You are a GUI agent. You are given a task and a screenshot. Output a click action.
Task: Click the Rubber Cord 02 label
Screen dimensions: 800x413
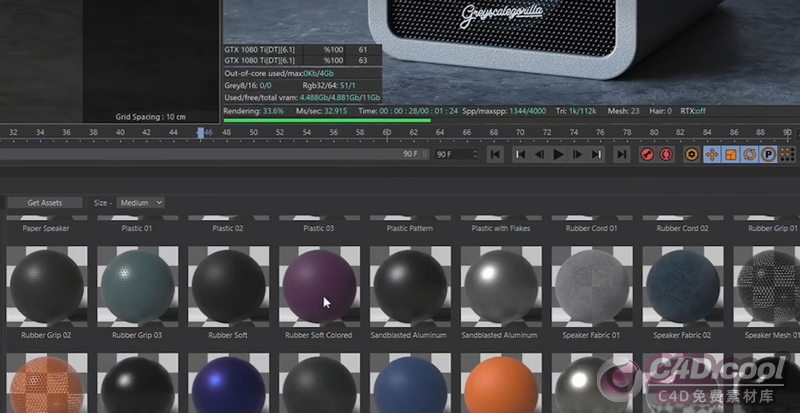tap(682, 228)
